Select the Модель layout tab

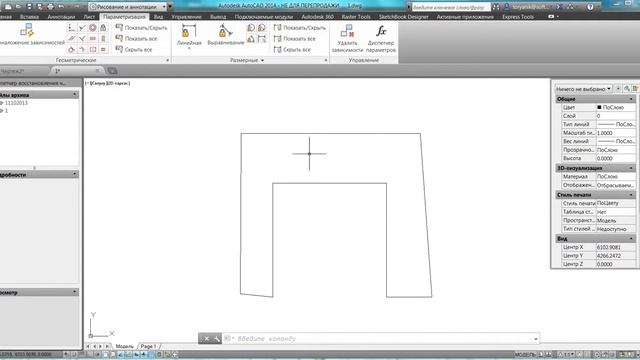pyautogui.click(x=124, y=346)
